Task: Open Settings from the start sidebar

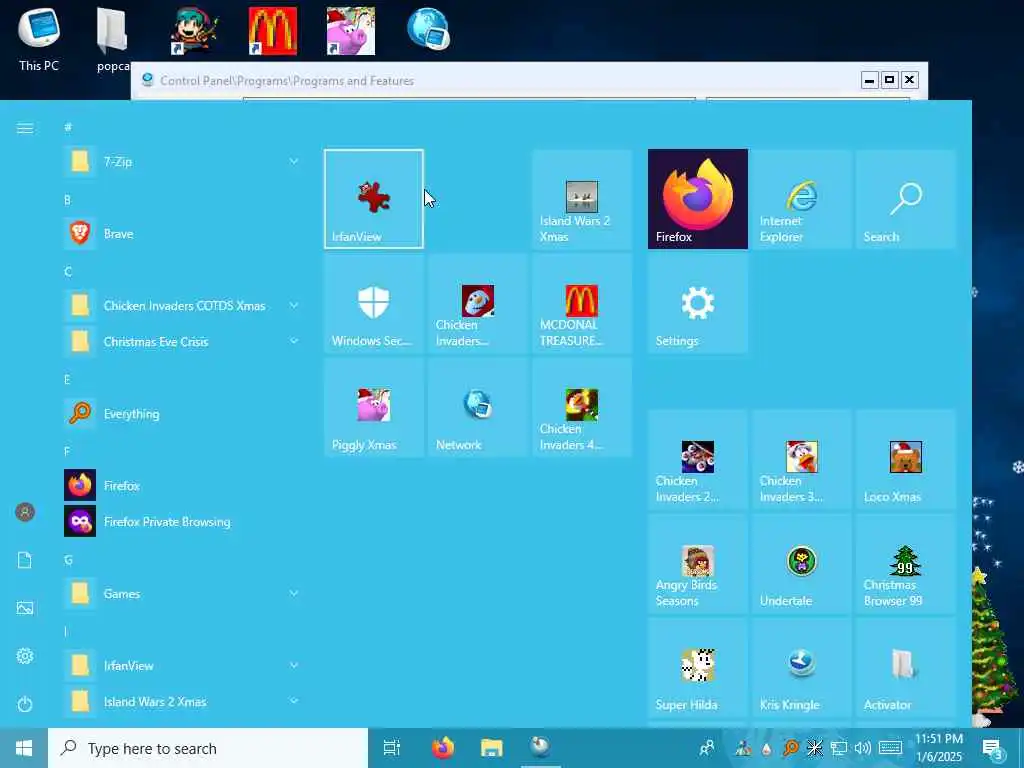Action: point(25,656)
